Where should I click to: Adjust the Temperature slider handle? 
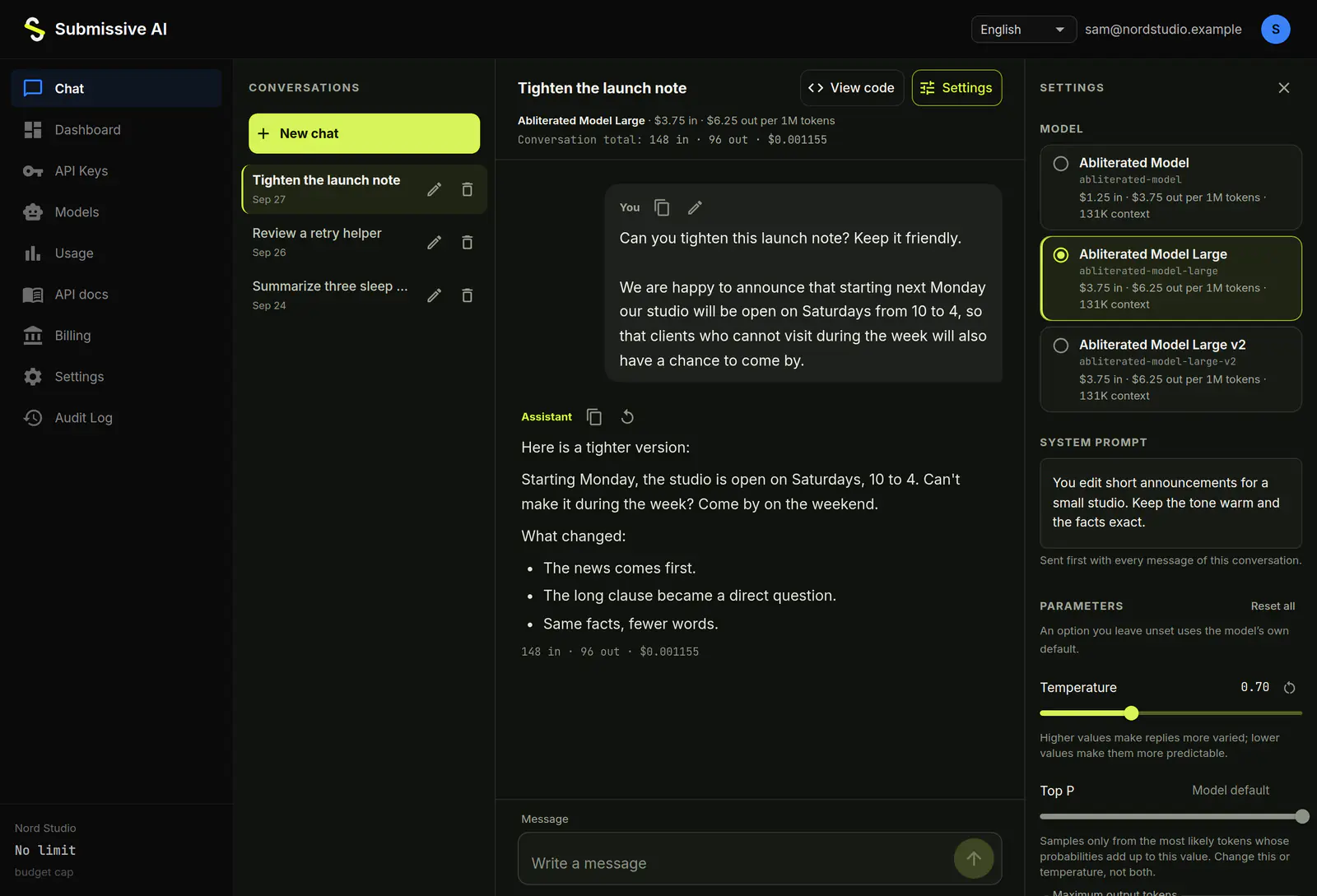tap(1131, 713)
